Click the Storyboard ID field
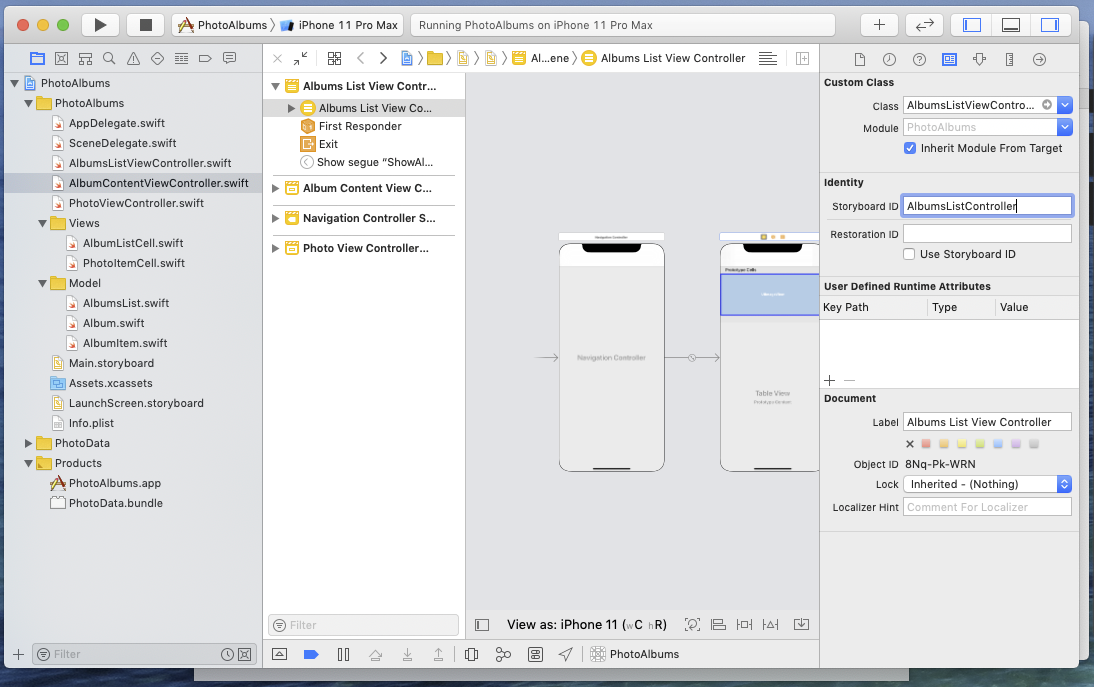This screenshot has width=1094, height=687. (x=987, y=206)
